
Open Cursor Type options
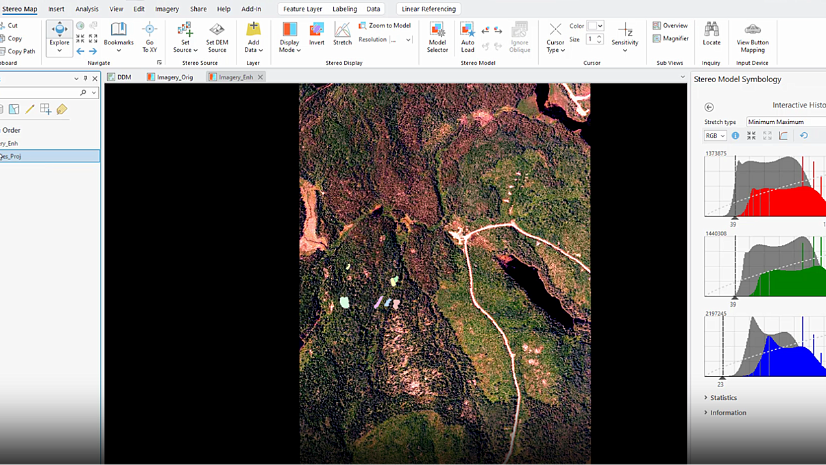(x=555, y=37)
